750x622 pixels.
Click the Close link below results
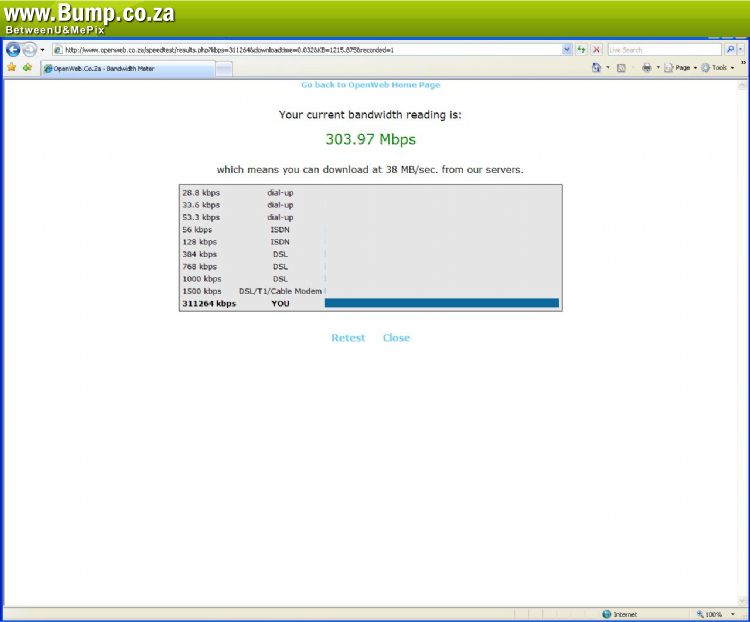(x=396, y=338)
